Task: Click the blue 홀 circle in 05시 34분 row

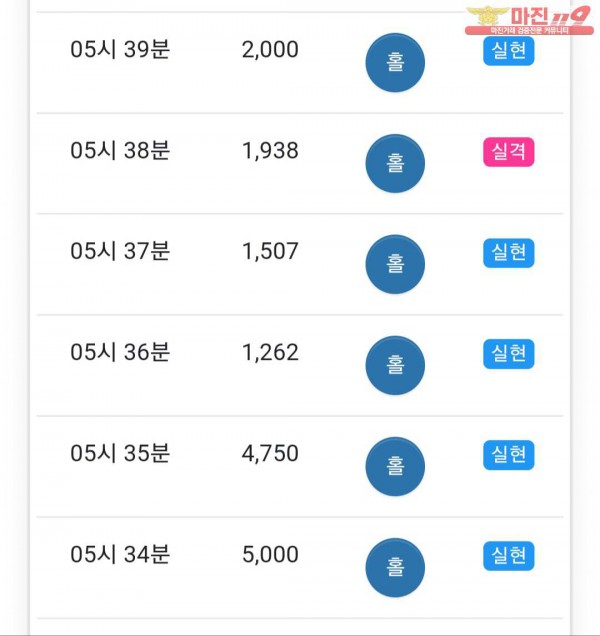Action: click(395, 568)
